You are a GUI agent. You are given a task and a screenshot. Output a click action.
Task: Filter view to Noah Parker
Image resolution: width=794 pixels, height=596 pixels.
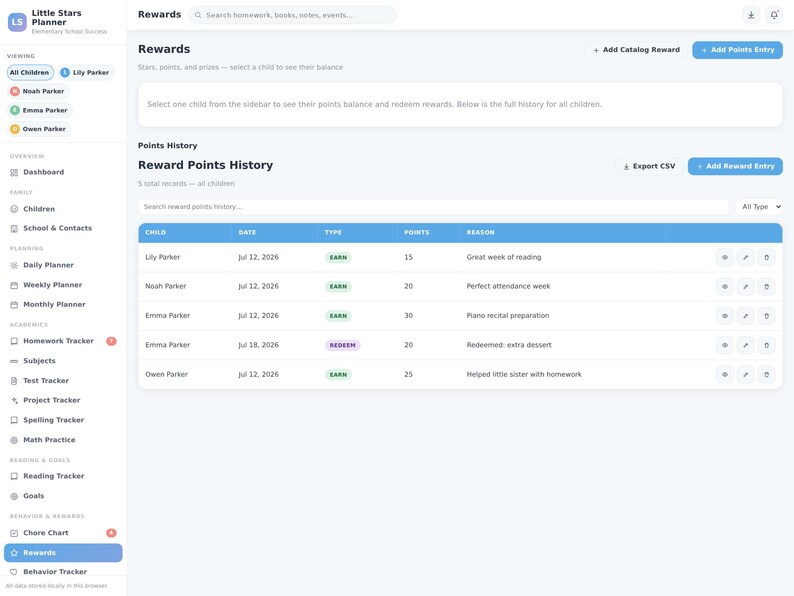pos(38,91)
